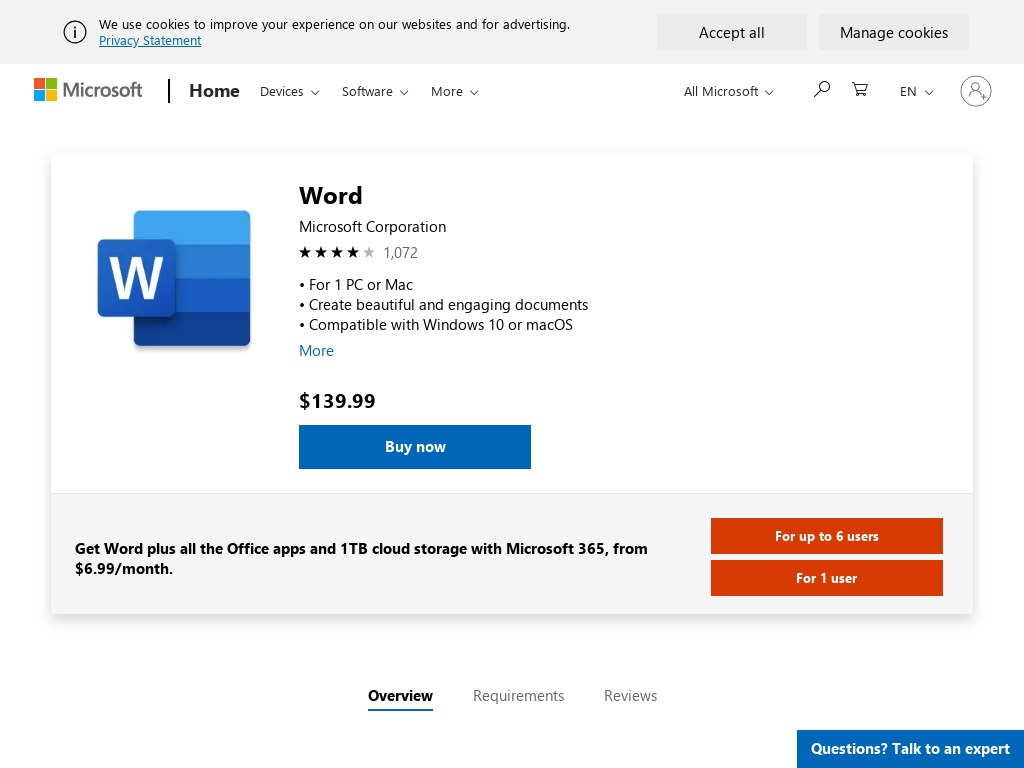
Task: Switch to the Requirements tab
Action: 519,696
